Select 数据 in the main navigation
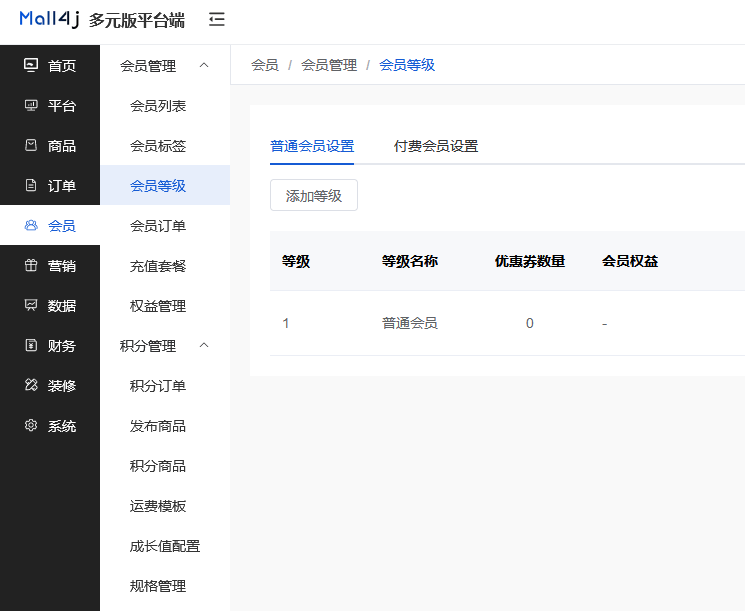The height and width of the screenshot is (611, 745). pyautogui.click(x=50, y=305)
